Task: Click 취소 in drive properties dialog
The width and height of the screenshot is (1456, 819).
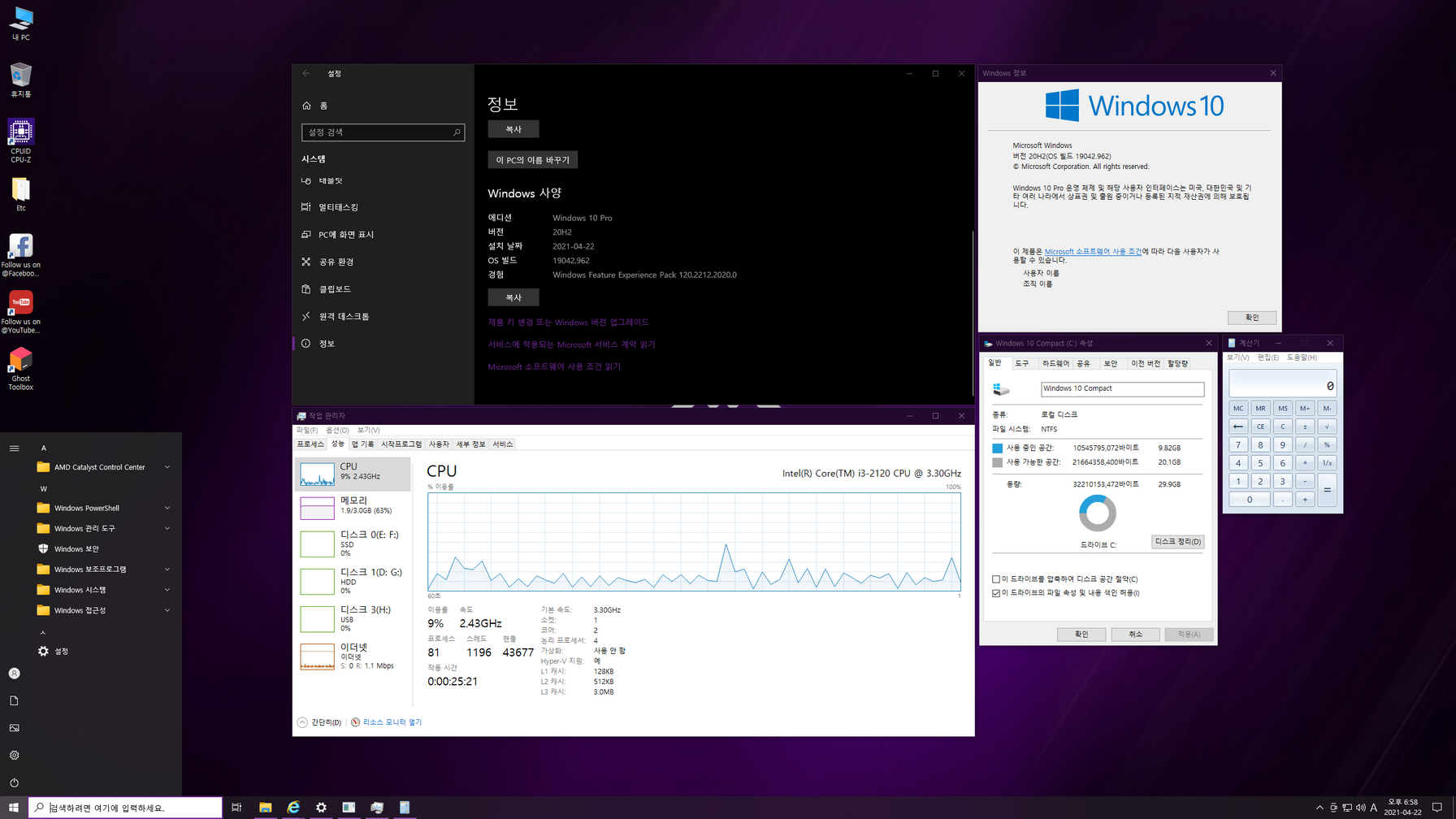Action: click(x=1135, y=635)
